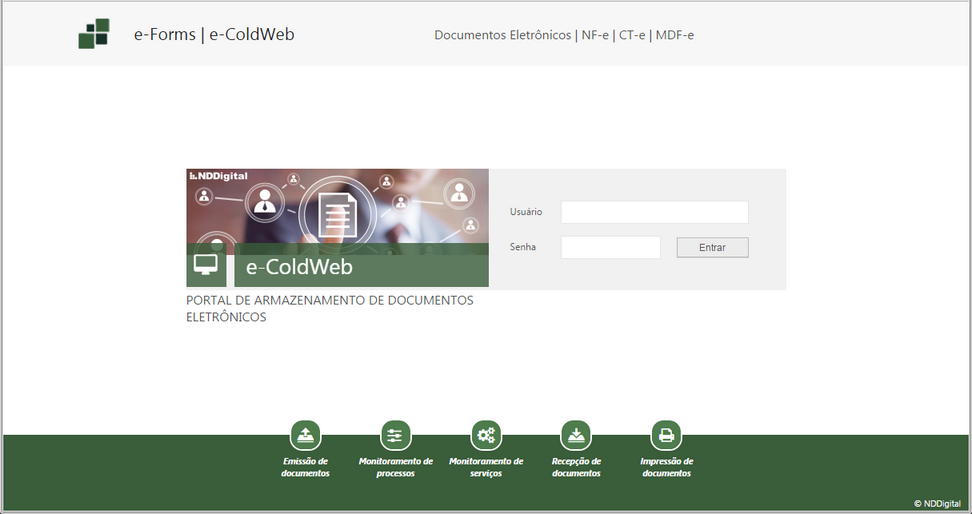Open the Recepção de documentos icon

[x=576, y=435]
